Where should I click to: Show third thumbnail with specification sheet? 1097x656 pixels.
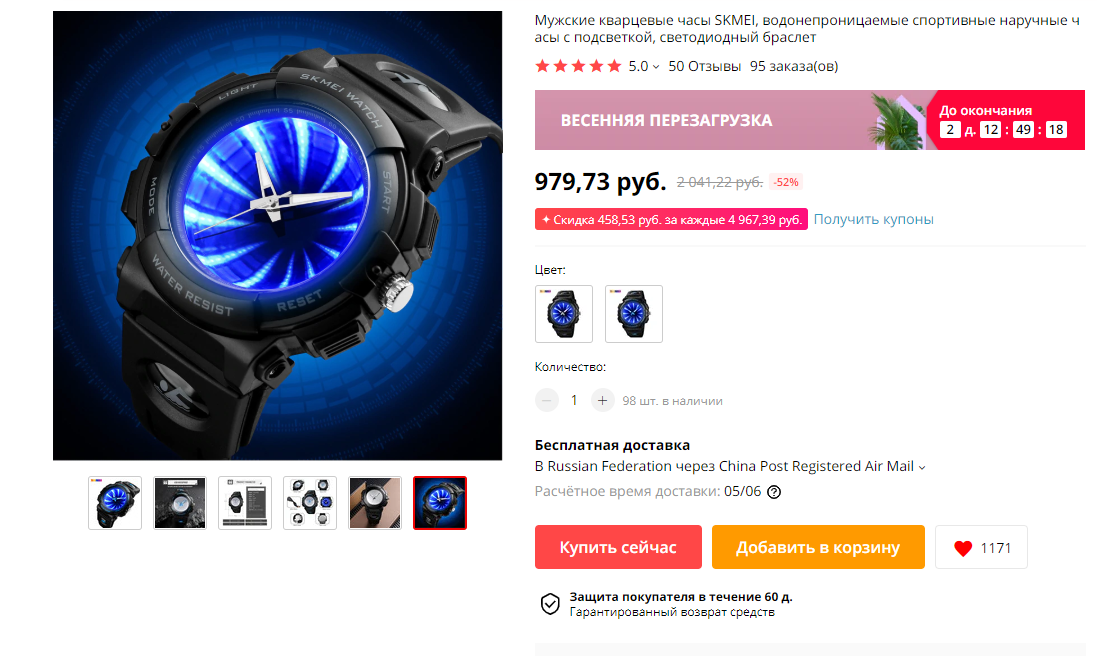click(x=245, y=503)
